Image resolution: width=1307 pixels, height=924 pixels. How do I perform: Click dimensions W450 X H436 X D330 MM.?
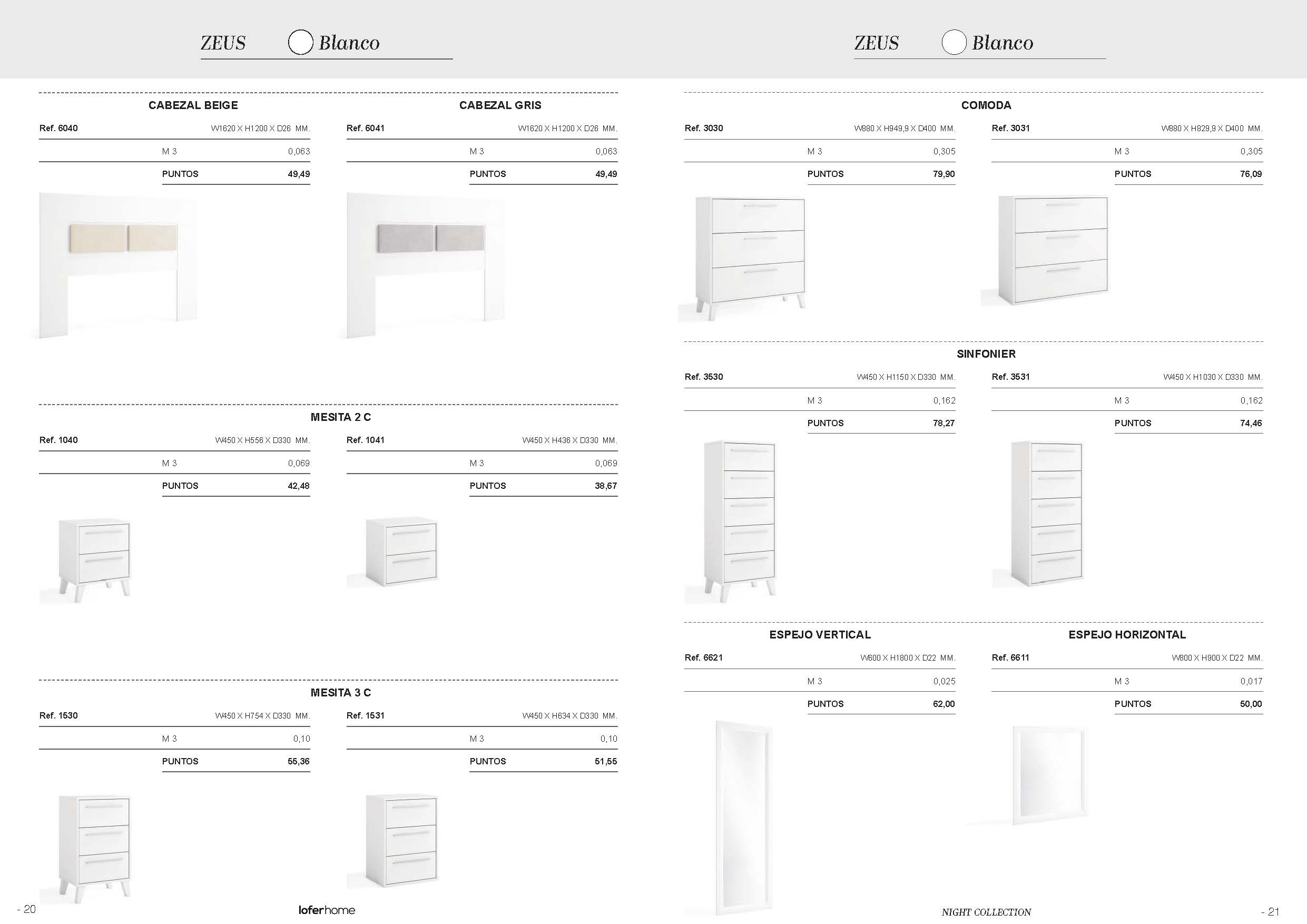(x=570, y=440)
